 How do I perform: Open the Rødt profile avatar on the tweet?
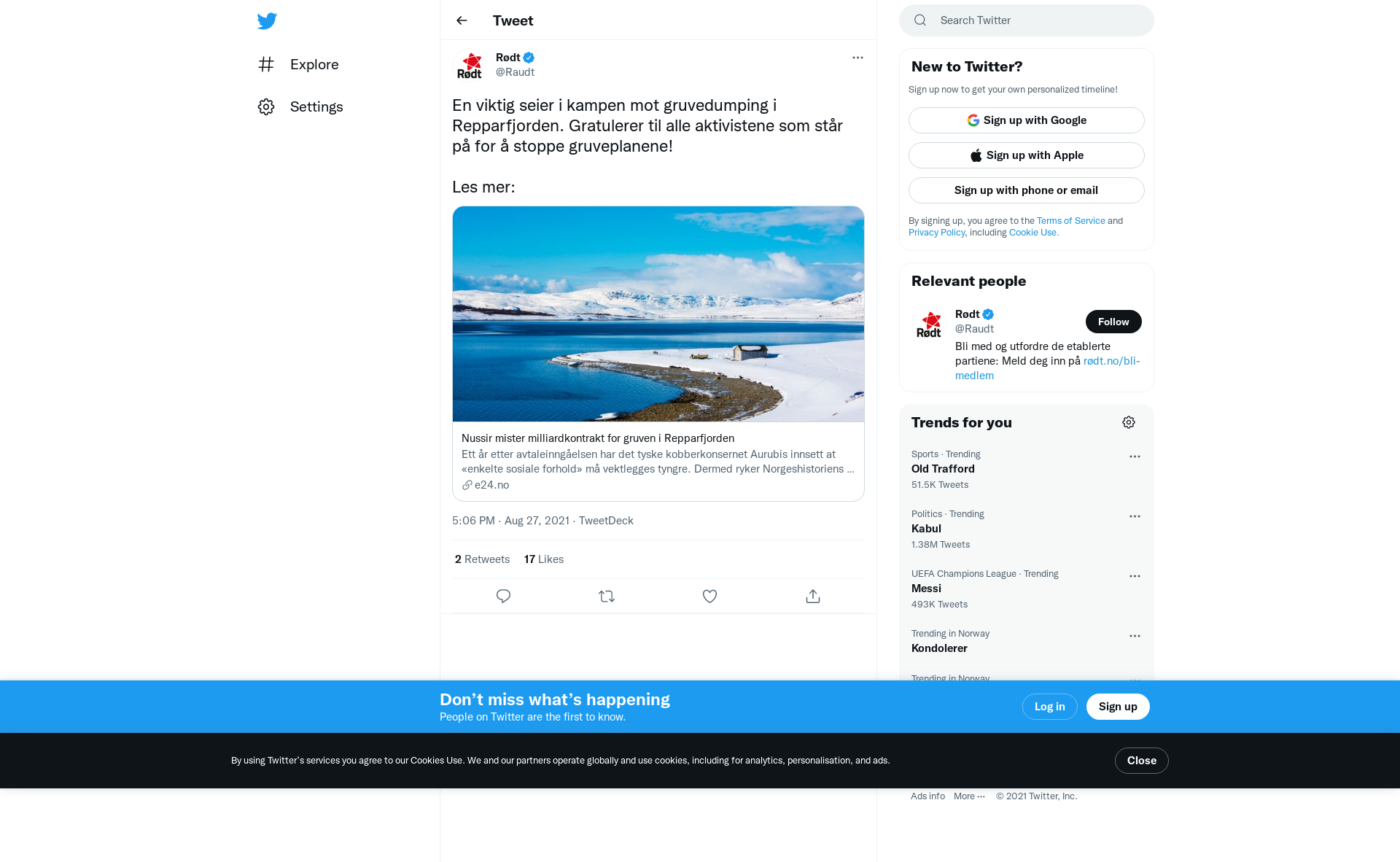pos(470,65)
